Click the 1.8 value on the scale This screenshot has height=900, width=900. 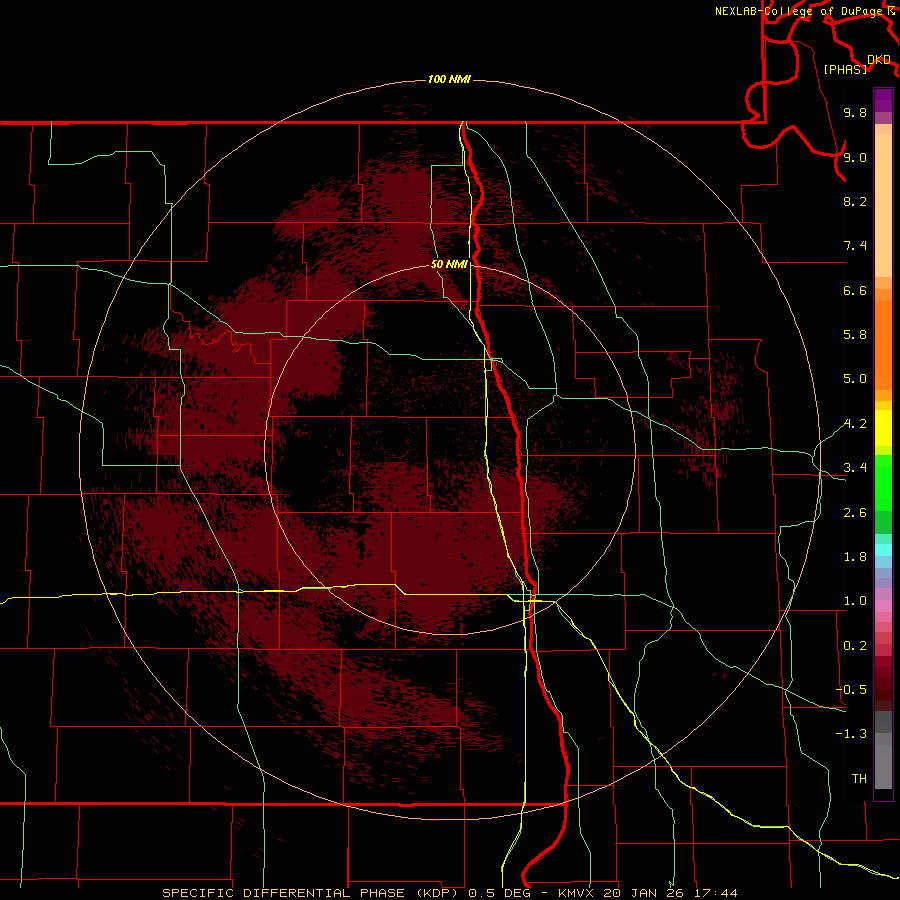(x=855, y=557)
